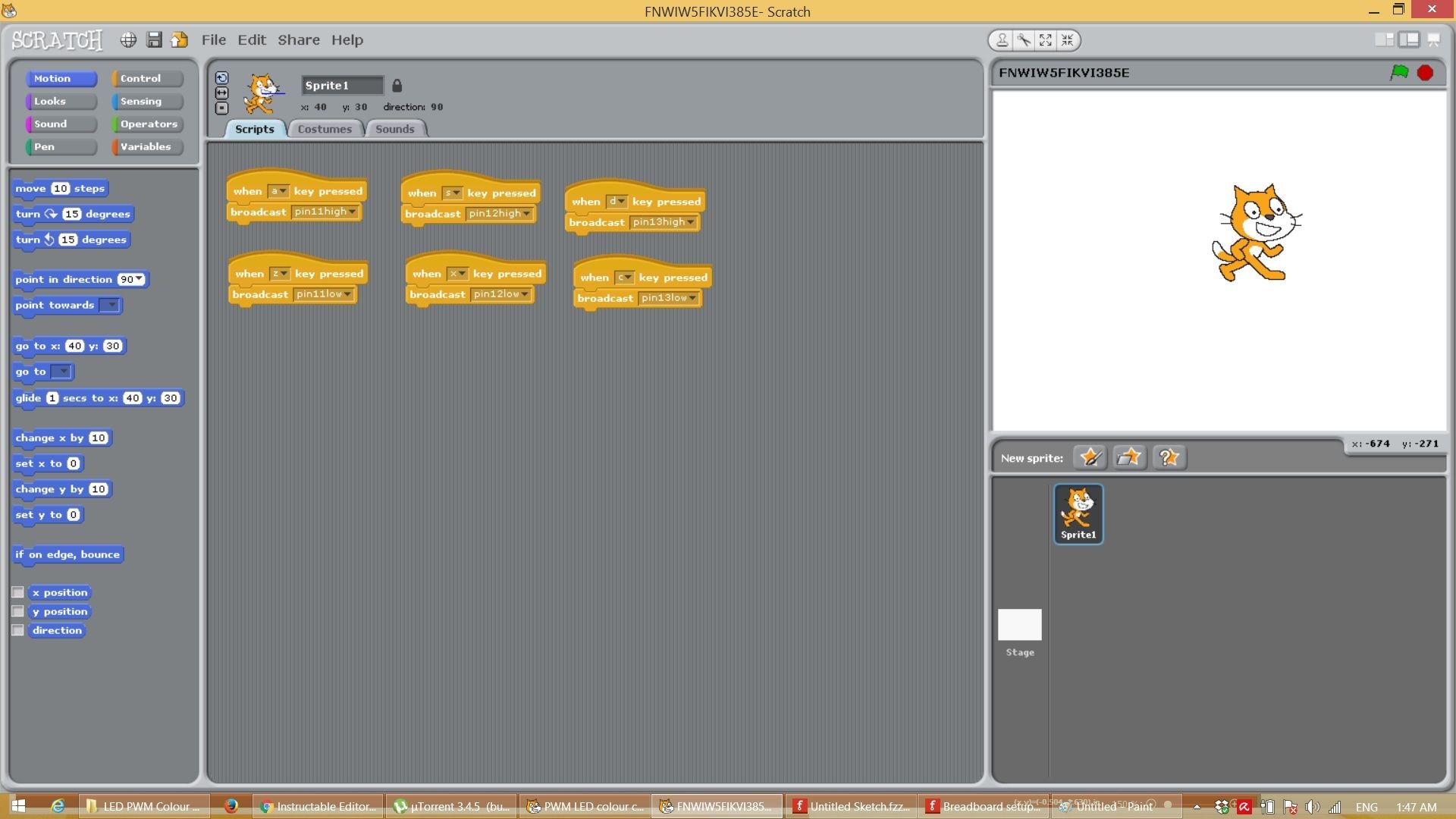The image size is (1456, 819).
Task: Open point in direction 90 dropdown
Action: tap(140, 280)
